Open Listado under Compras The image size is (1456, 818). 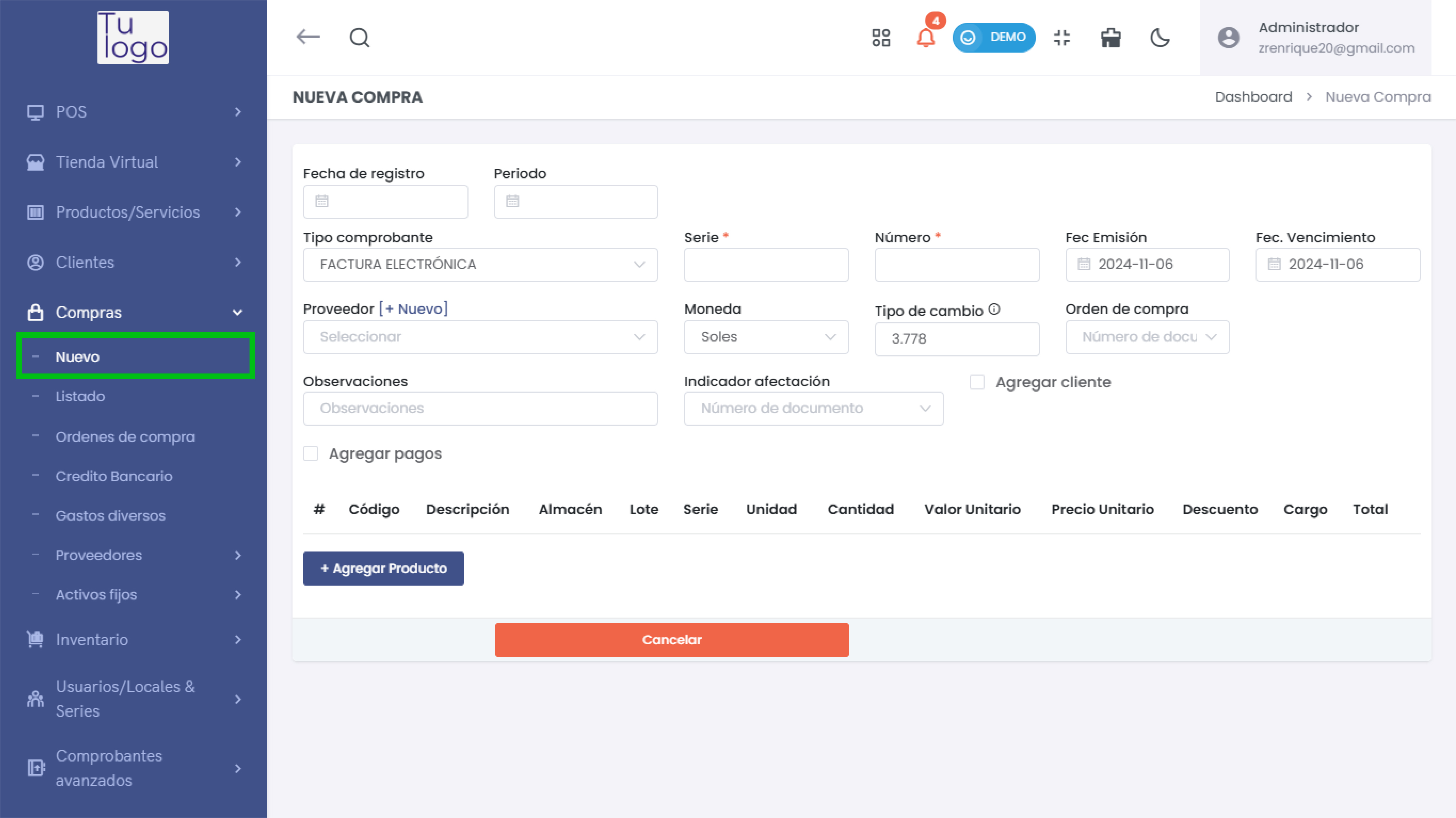point(80,396)
